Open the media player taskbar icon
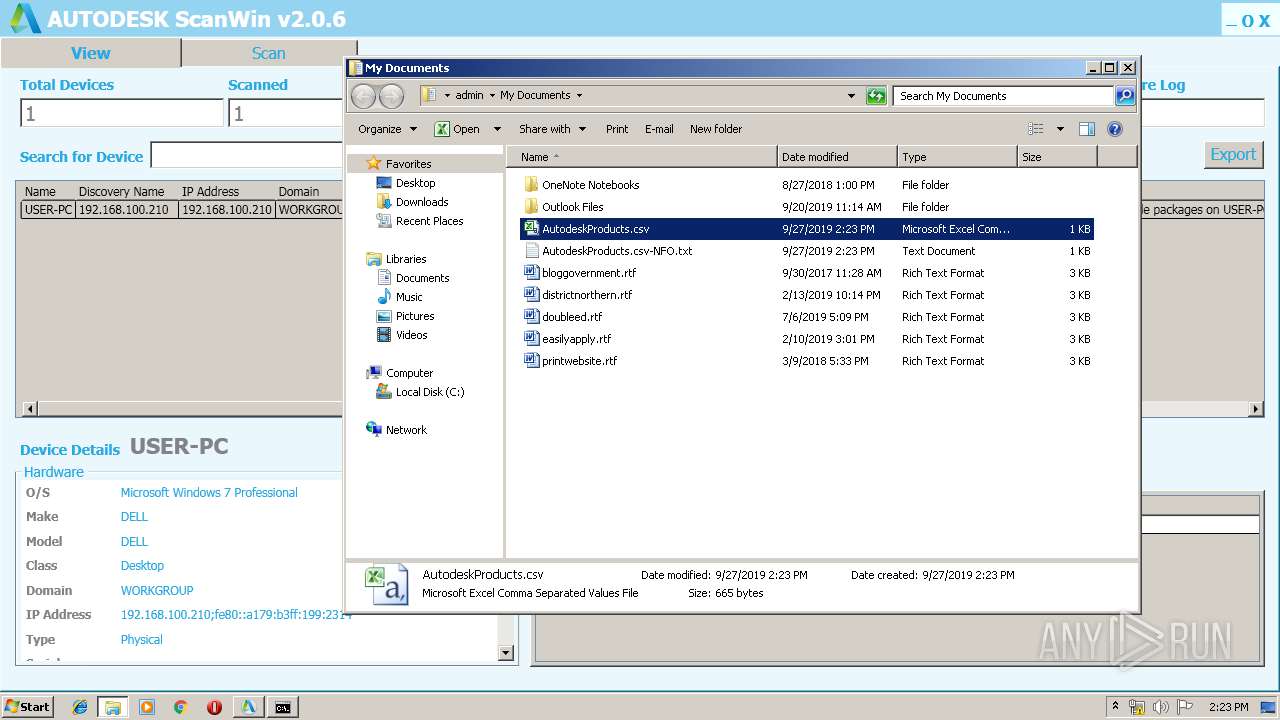1280x720 pixels. (147, 707)
